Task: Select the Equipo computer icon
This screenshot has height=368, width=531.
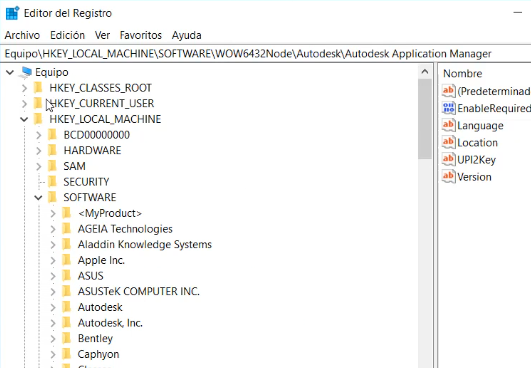Action: pyautogui.click(x=26, y=72)
